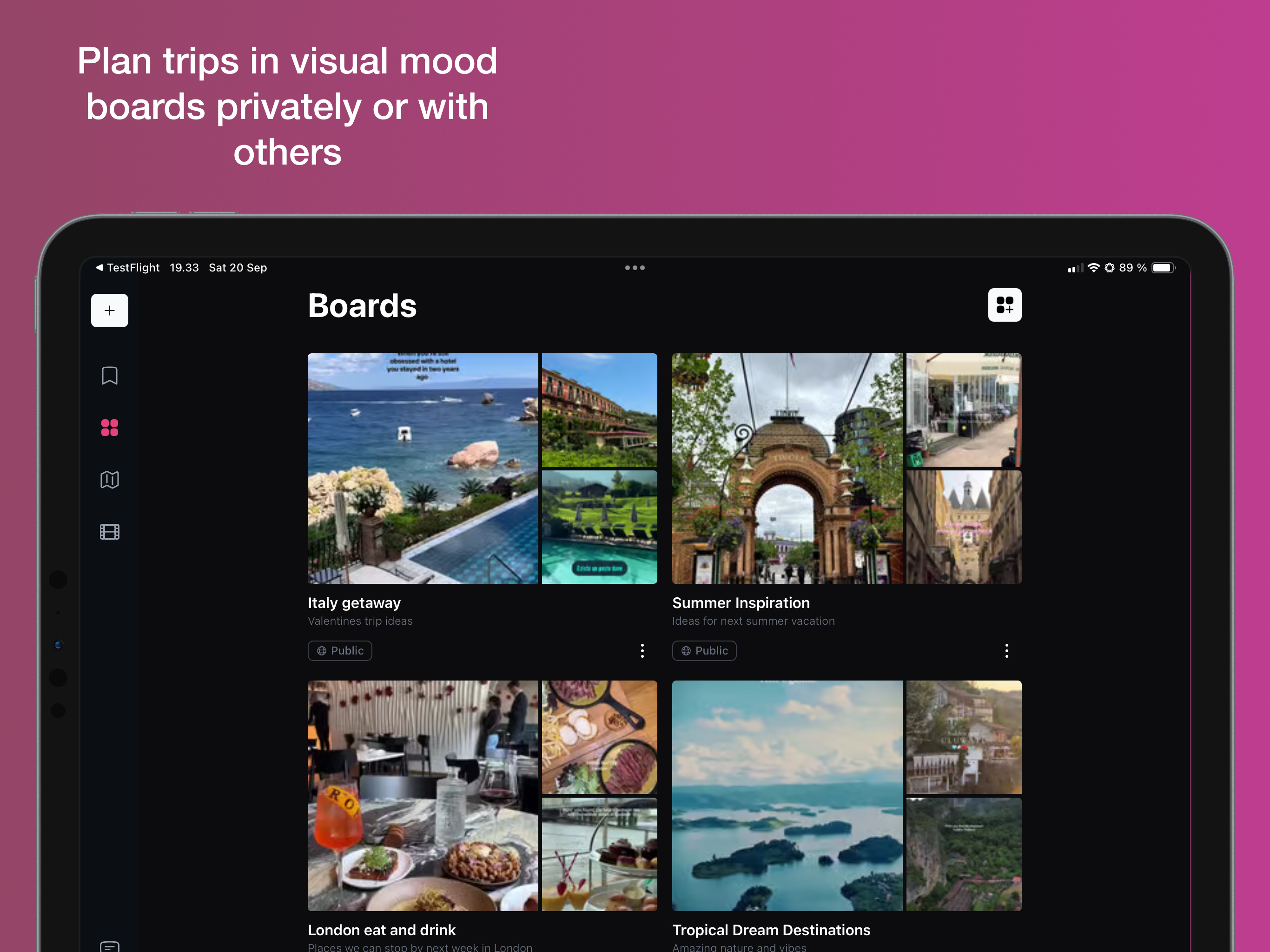The height and width of the screenshot is (952, 1270).
Task: Click the Boards page heading
Action: pyautogui.click(x=362, y=305)
